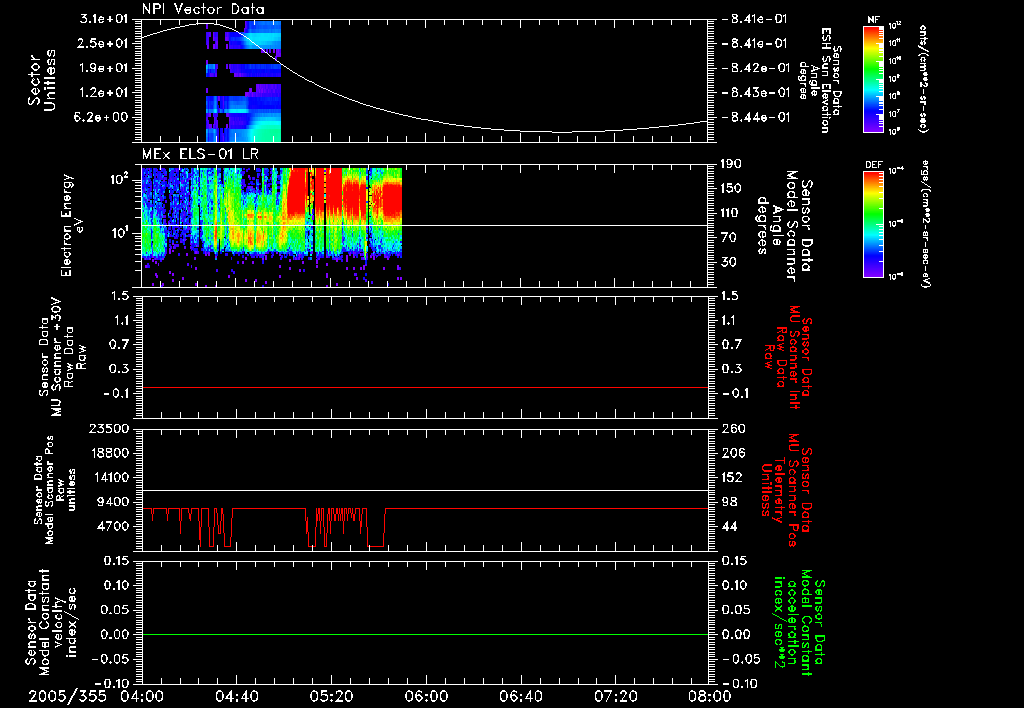Click the 44 telemetry position tick
Screen dimensions: 1024x708
coord(729,526)
